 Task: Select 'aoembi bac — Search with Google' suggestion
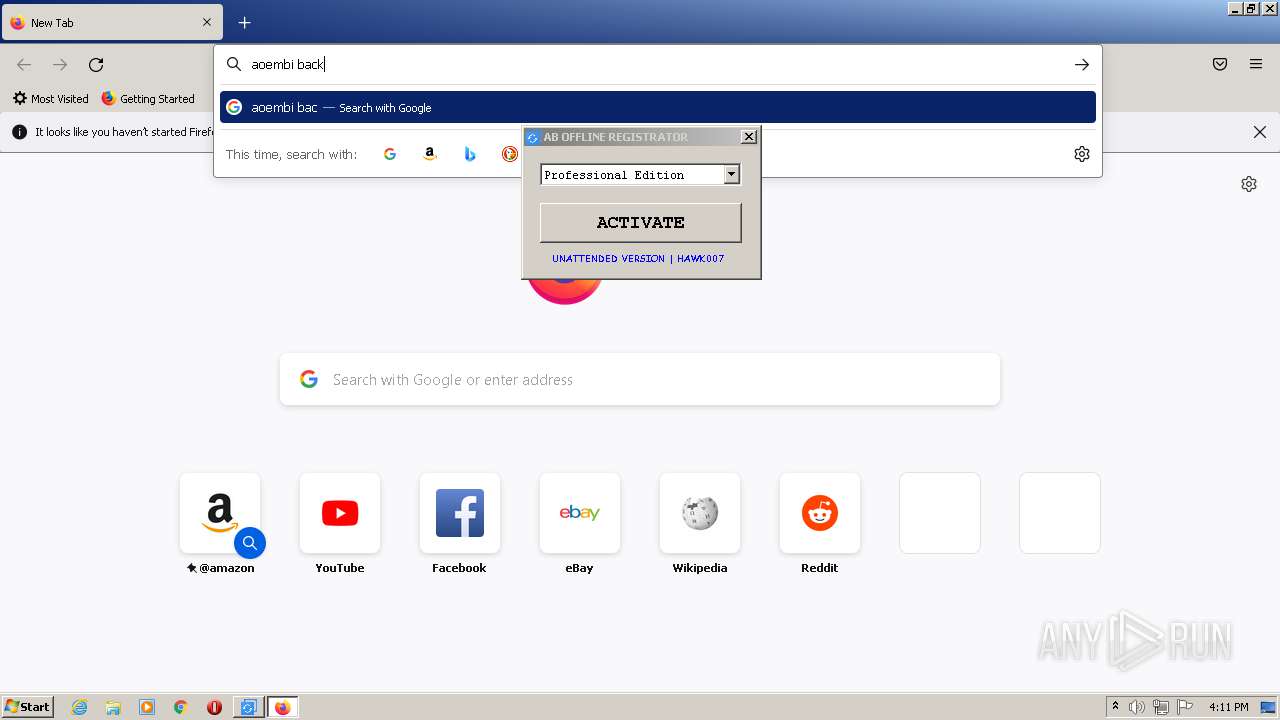pyautogui.click(x=658, y=107)
